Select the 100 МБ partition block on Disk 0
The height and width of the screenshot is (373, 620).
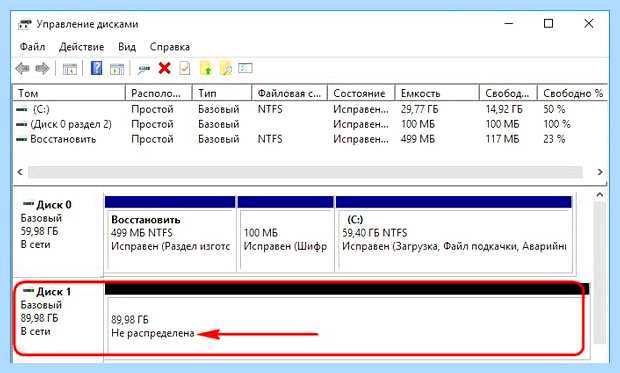285,234
